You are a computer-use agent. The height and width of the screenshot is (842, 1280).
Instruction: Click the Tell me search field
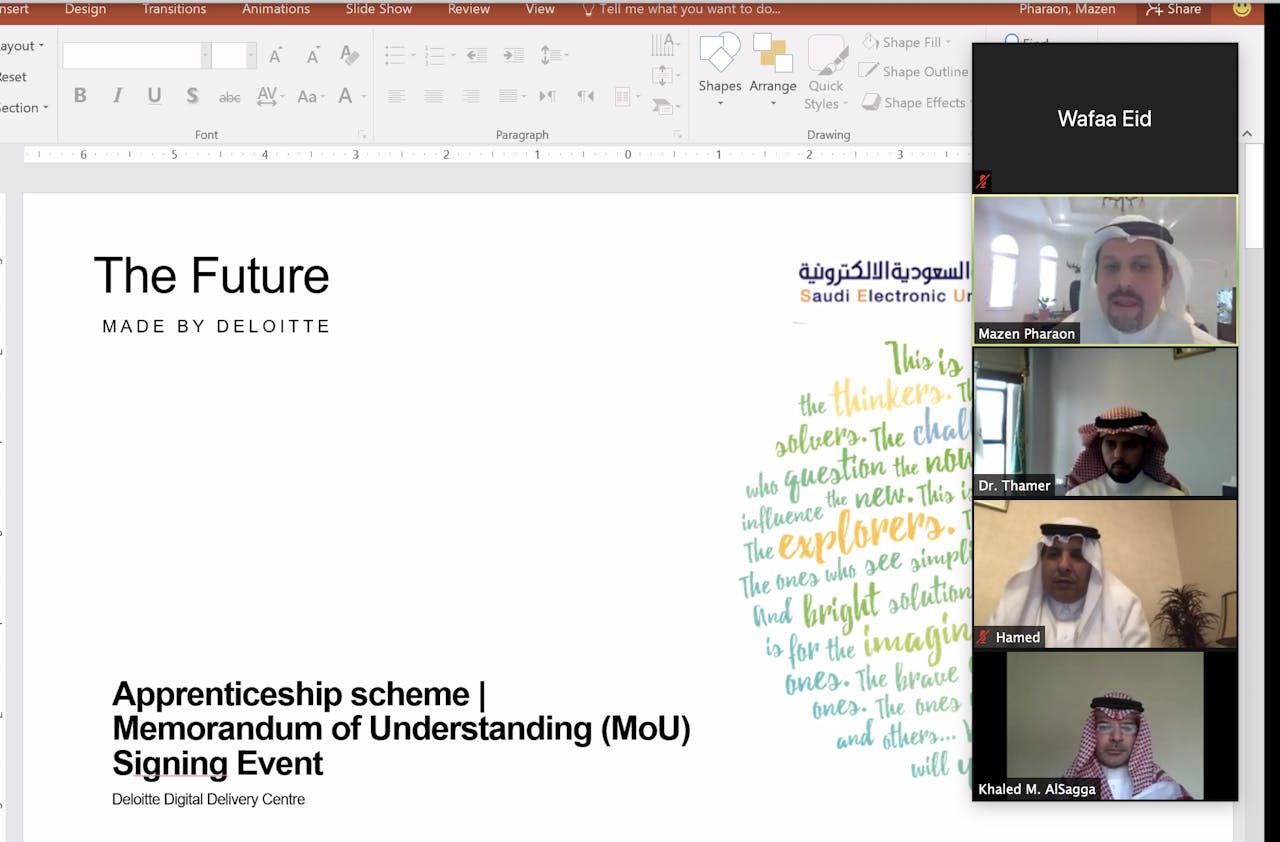[689, 9]
